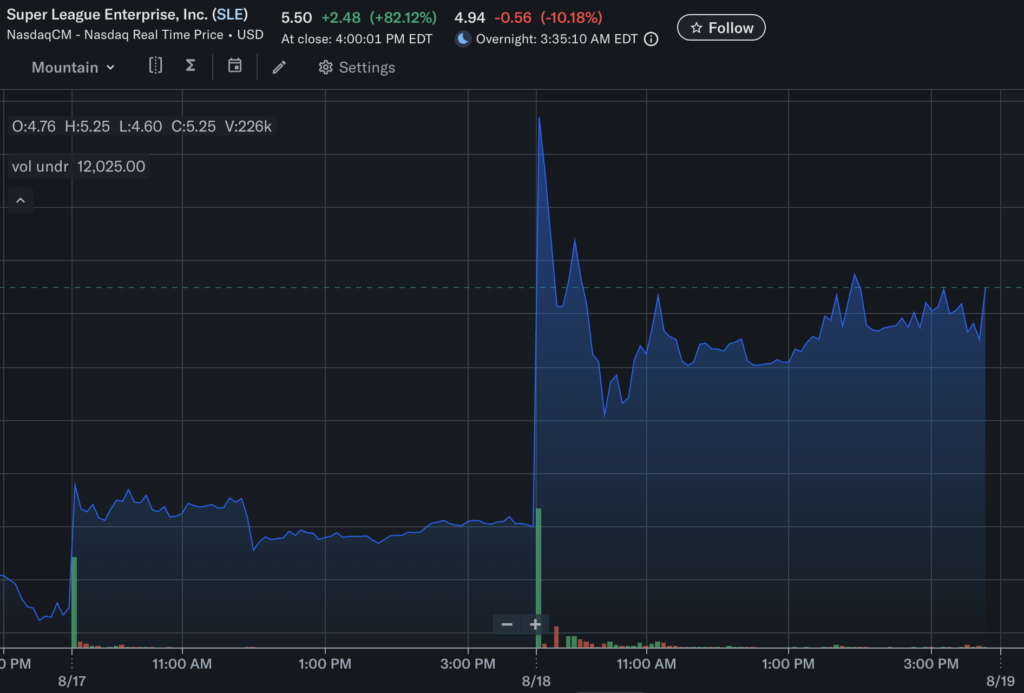Collapse the indicator panel chevron
This screenshot has width=1024, height=693.
point(20,201)
